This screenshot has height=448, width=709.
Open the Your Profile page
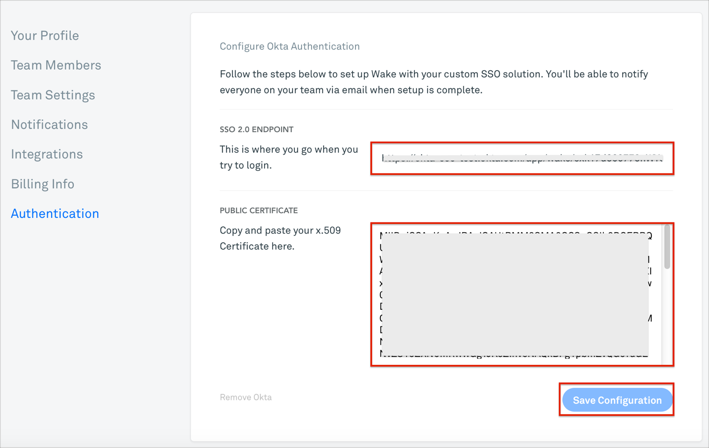[x=45, y=36]
